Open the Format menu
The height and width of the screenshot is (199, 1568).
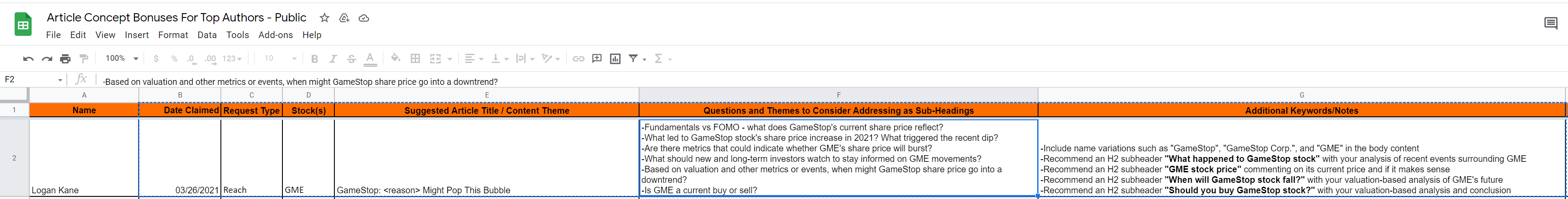[173, 35]
